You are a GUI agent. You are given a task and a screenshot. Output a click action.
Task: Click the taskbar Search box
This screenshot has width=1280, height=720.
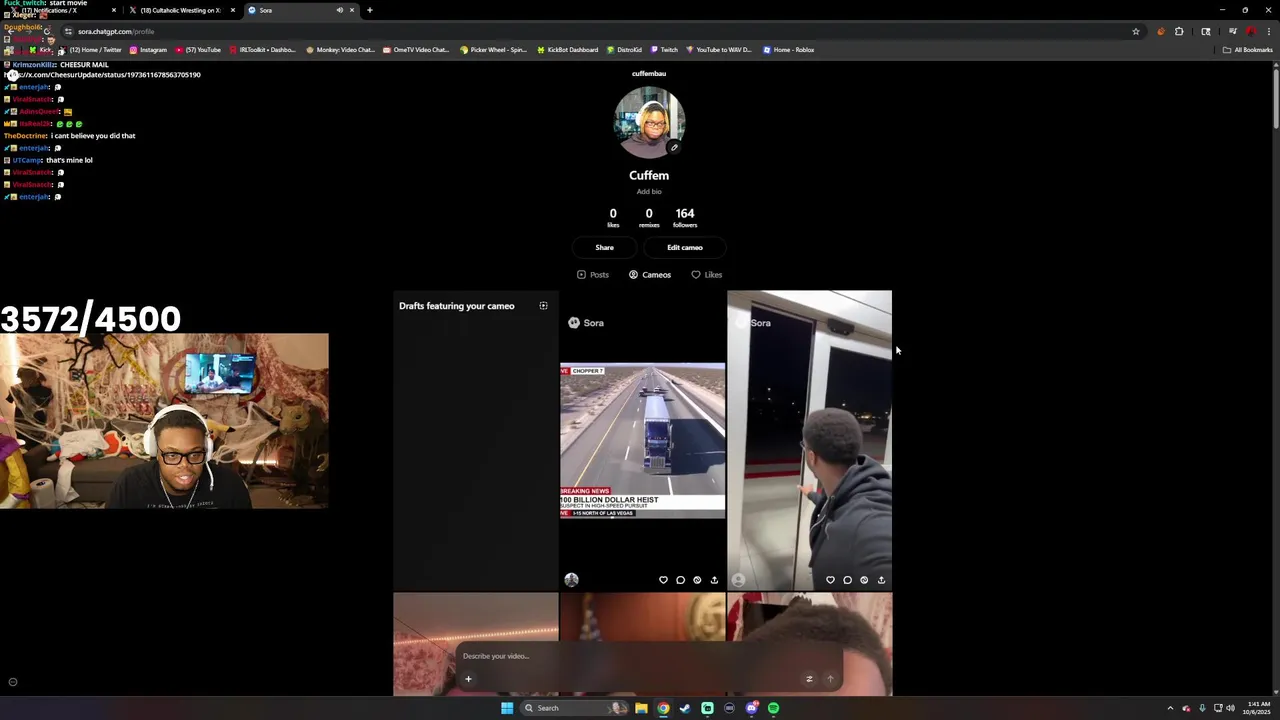574,708
